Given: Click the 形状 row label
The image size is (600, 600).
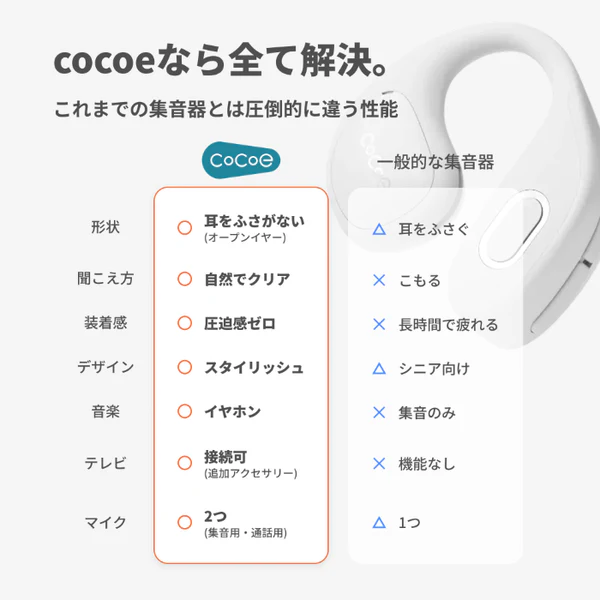Looking at the screenshot, I should pos(105,227).
